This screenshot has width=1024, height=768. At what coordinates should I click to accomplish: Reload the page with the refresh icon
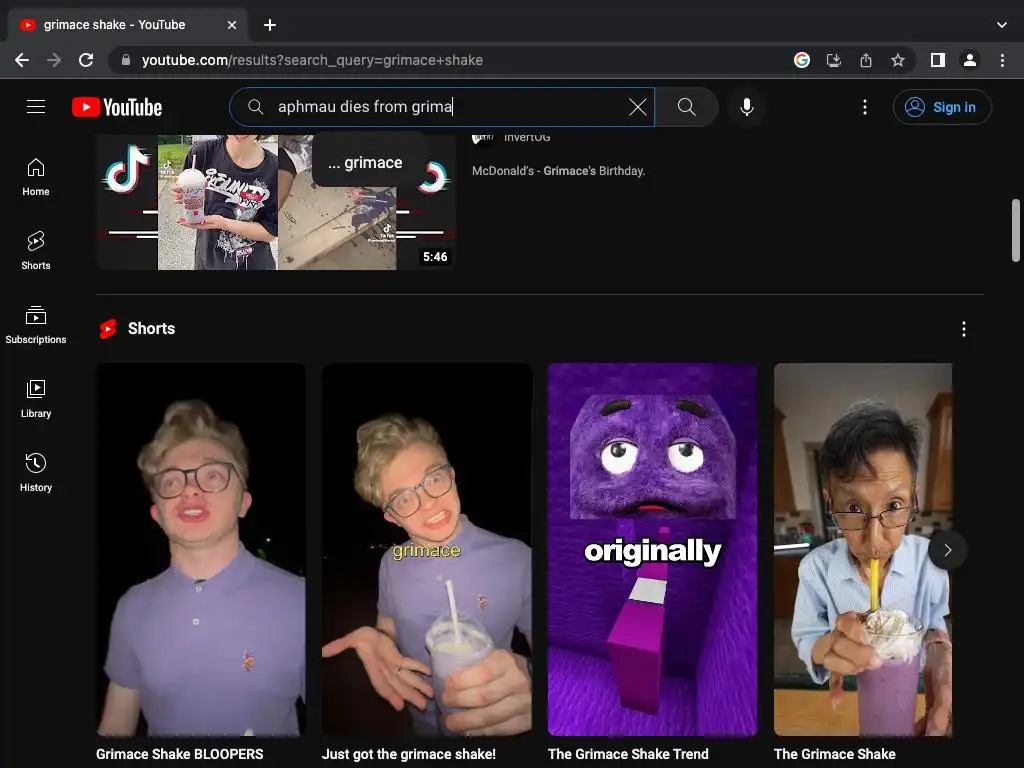click(86, 60)
